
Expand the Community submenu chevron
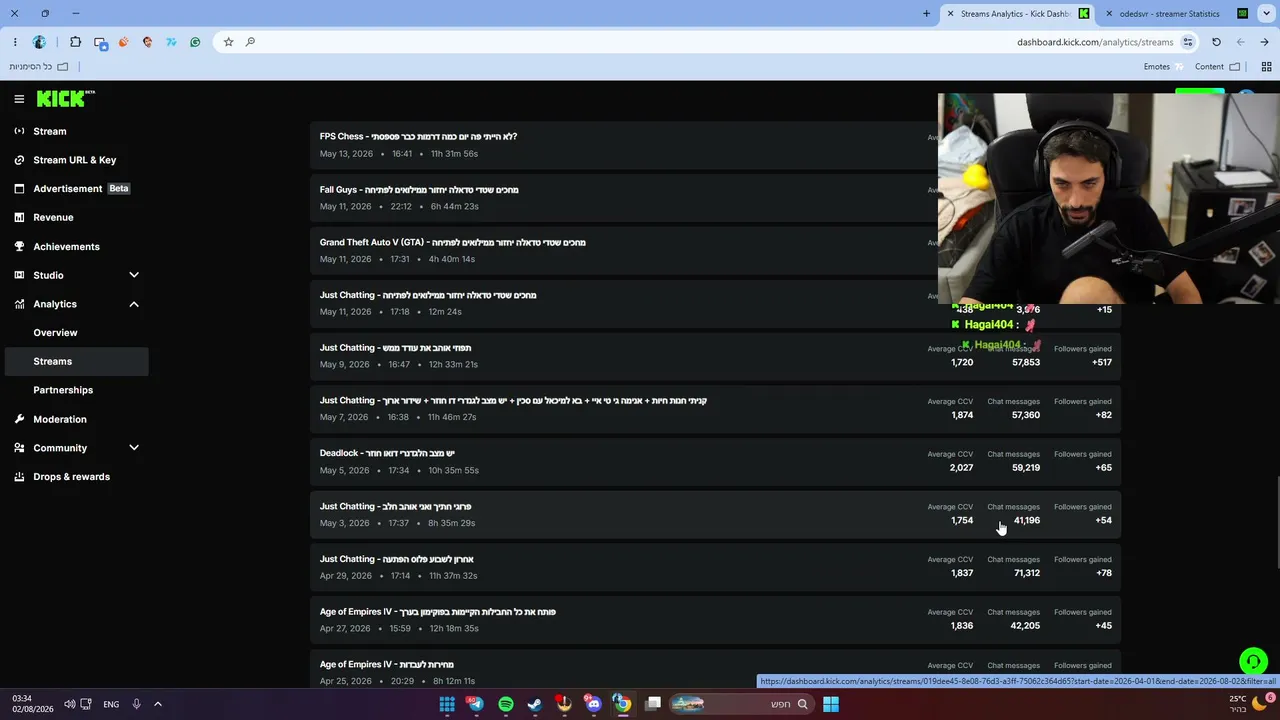coord(134,448)
